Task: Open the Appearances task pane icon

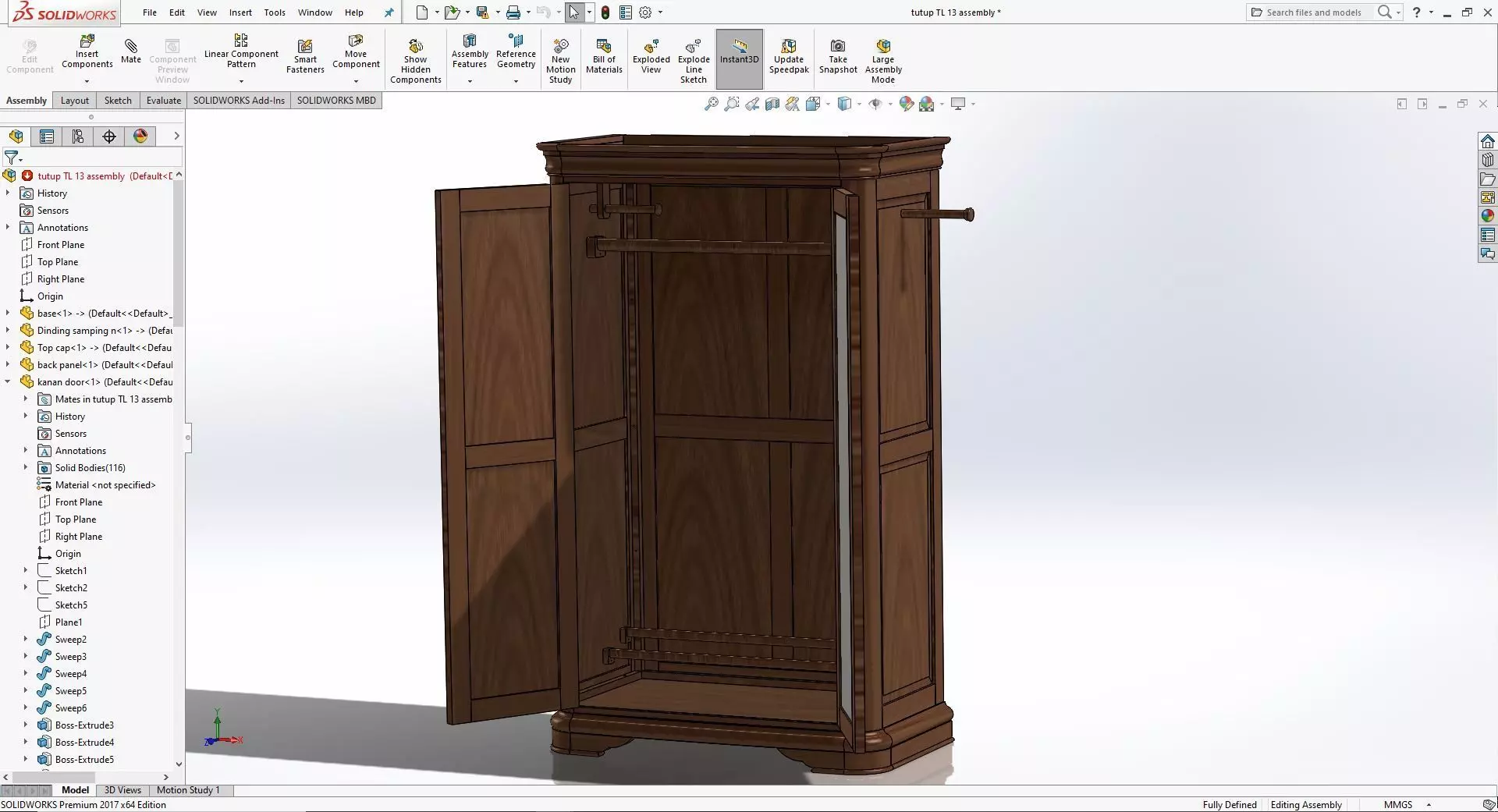Action: pyautogui.click(x=1488, y=216)
